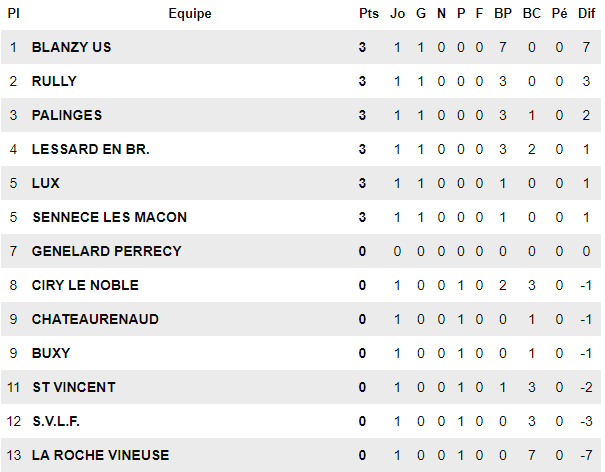605x472 pixels.
Task: Open the LUX team entry
Action: (x=46, y=183)
